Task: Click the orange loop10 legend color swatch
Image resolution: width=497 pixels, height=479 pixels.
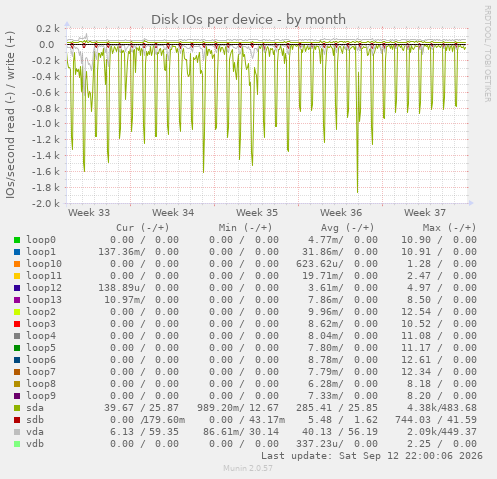Action: click(x=17, y=264)
